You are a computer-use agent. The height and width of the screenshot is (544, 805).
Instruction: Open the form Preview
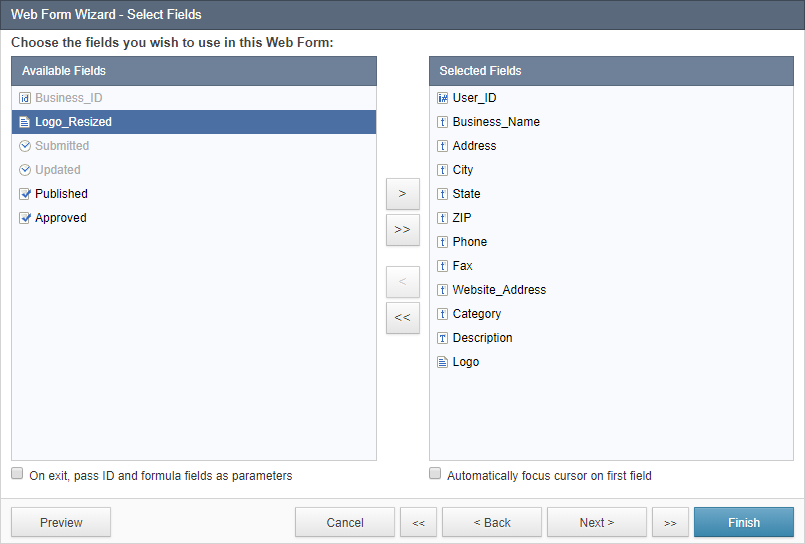[61, 522]
